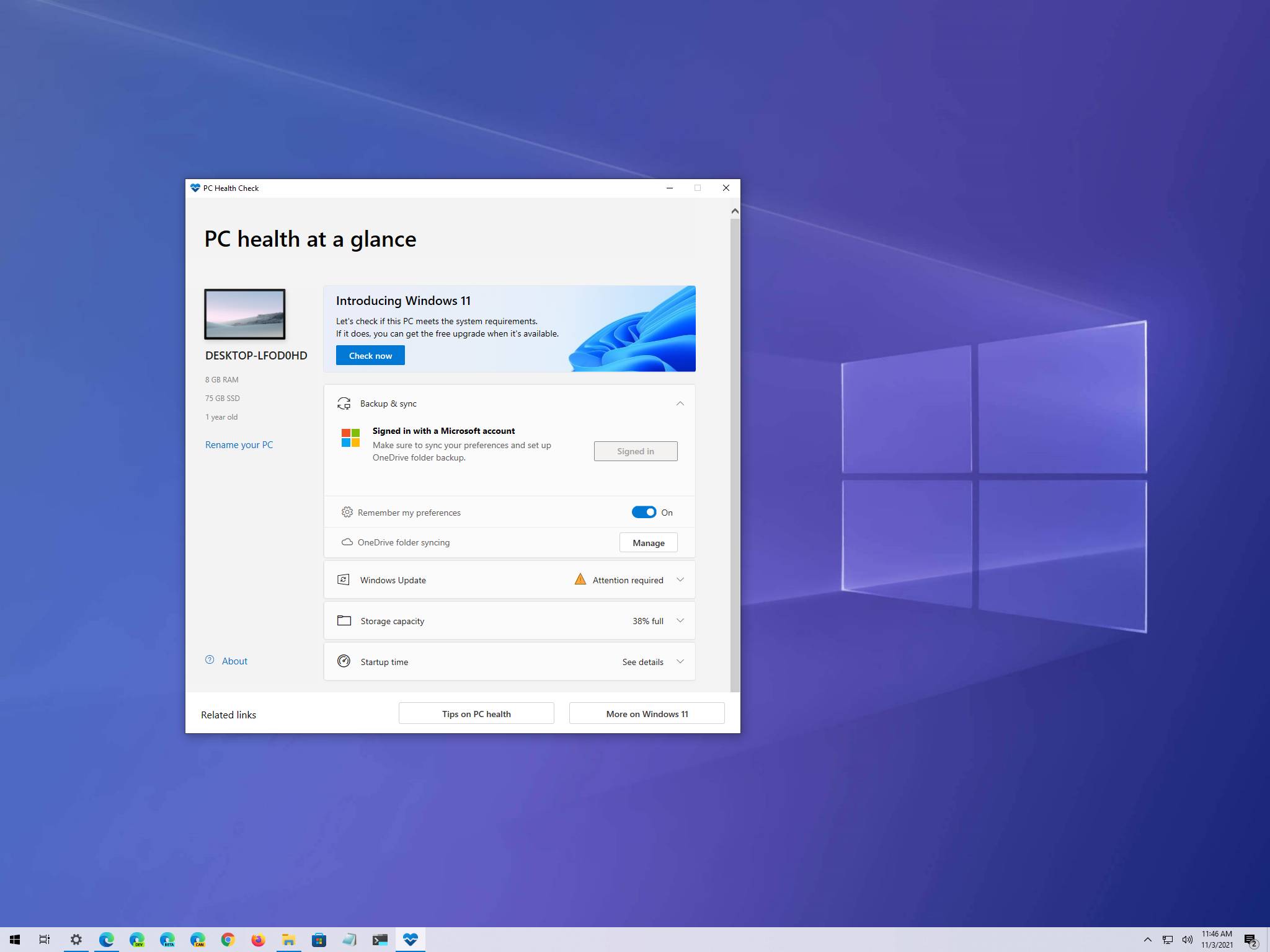Click More on Windows 11 button
Screen dimensions: 1270x952
[646, 713]
